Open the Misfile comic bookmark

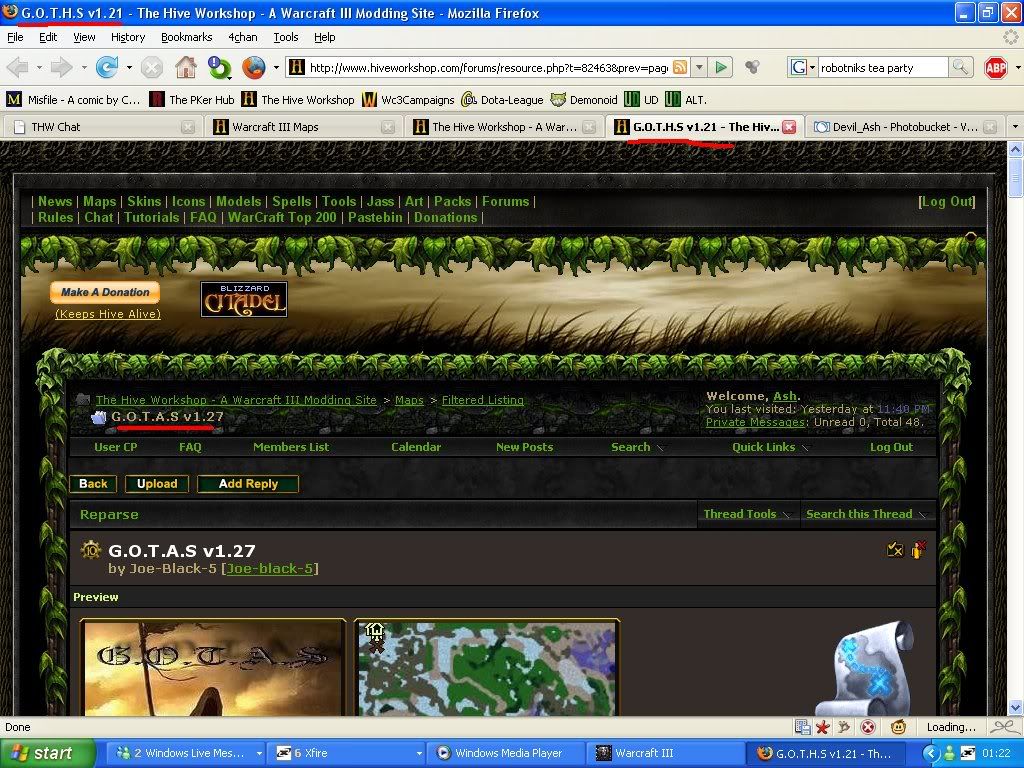pyautogui.click(x=73, y=100)
